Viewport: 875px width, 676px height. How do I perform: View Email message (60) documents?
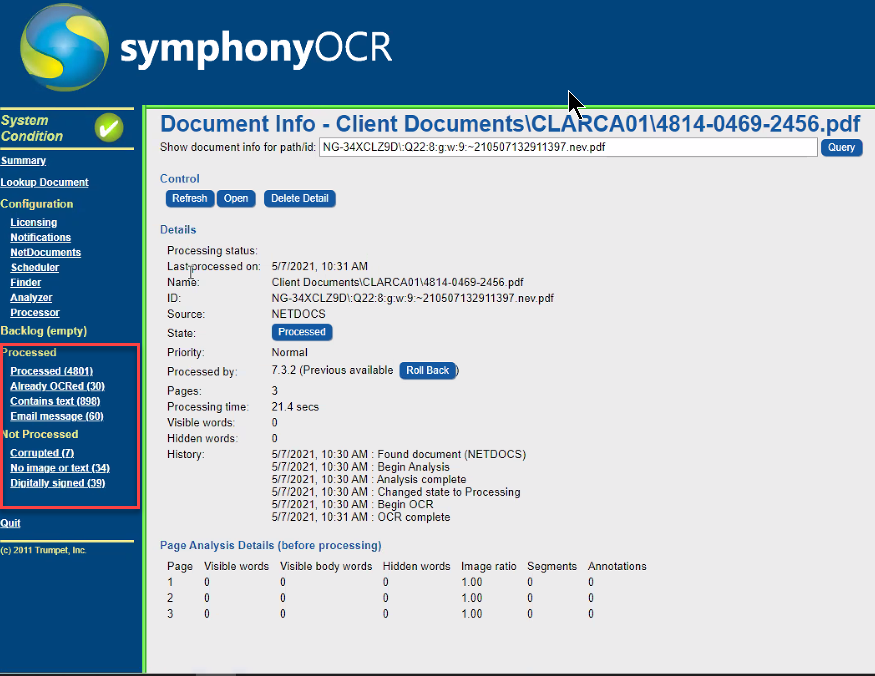pyautogui.click(x=57, y=416)
